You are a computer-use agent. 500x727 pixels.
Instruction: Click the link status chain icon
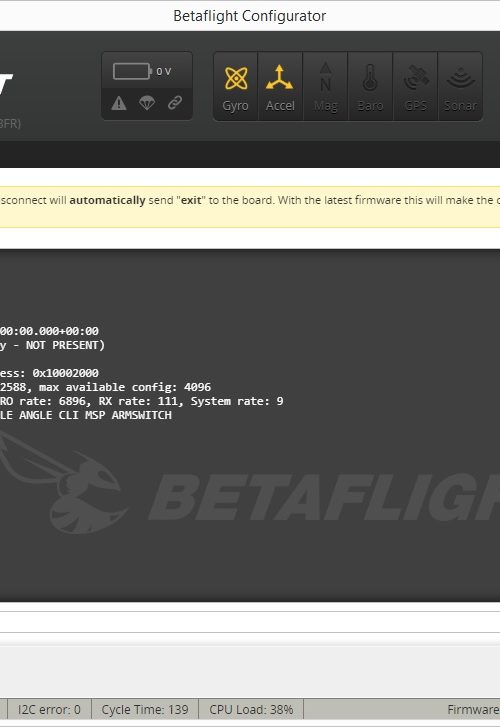coord(175,102)
